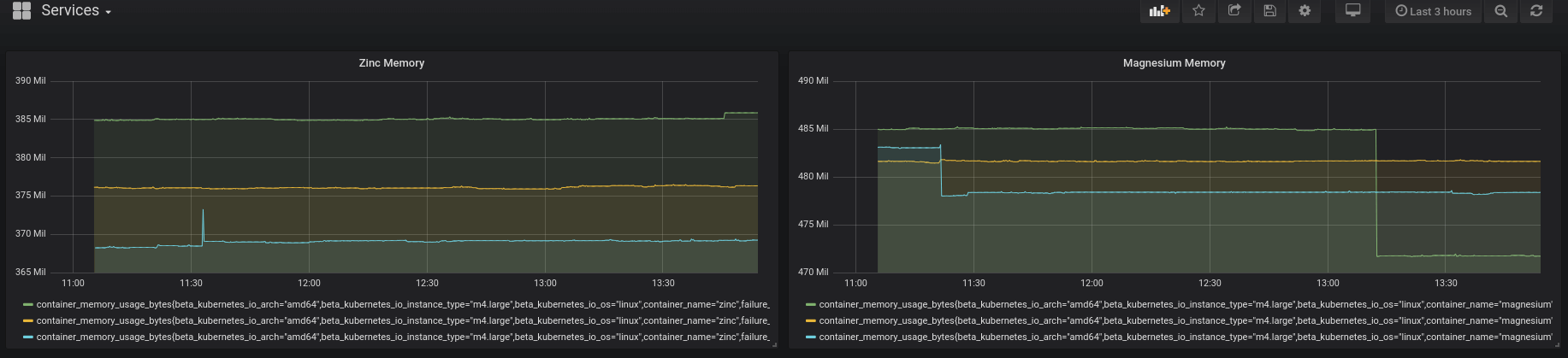The width and height of the screenshot is (1568, 358).
Task: Open the Share dashboard dialog
Action: click(x=1234, y=11)
